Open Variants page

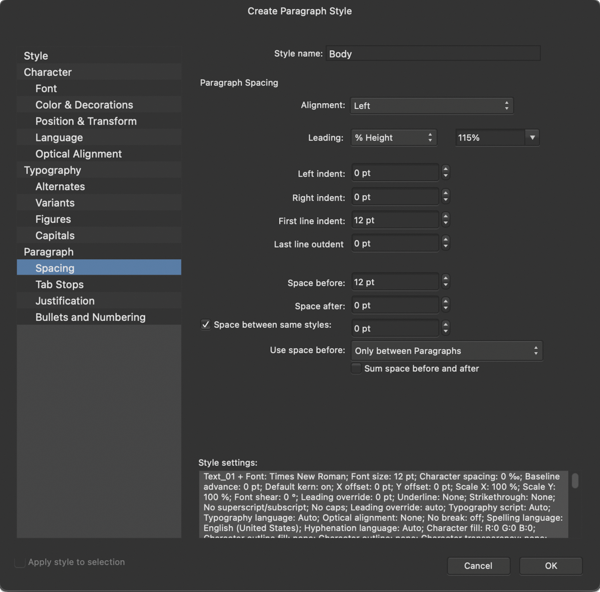(99, 203)
